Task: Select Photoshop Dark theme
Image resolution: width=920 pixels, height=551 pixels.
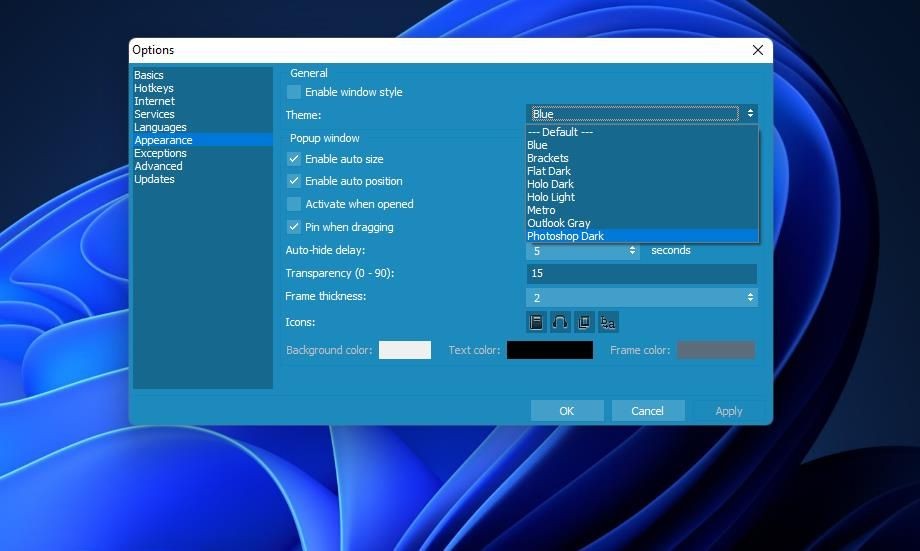Action: coord(642,236)
